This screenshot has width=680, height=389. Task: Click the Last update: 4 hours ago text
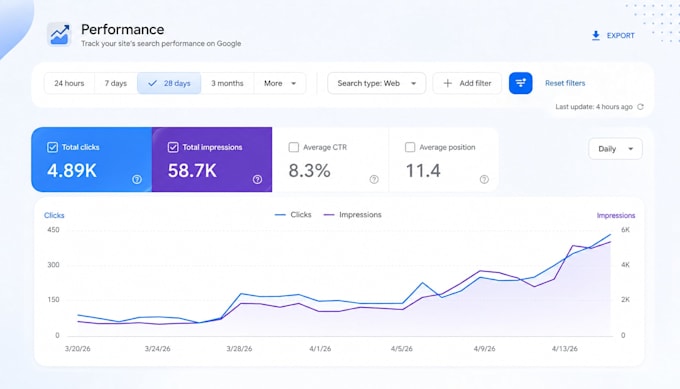point(594,107)
